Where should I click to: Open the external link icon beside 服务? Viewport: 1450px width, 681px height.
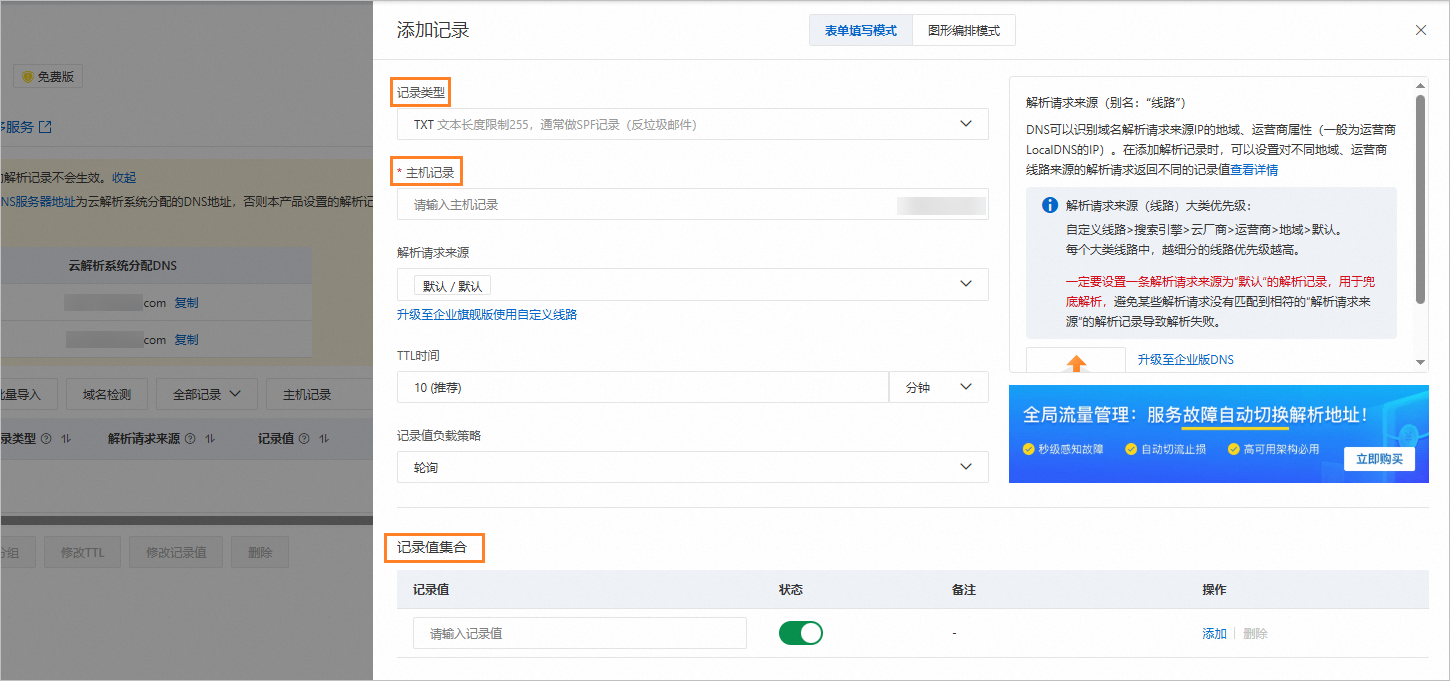tap(45, 127)
